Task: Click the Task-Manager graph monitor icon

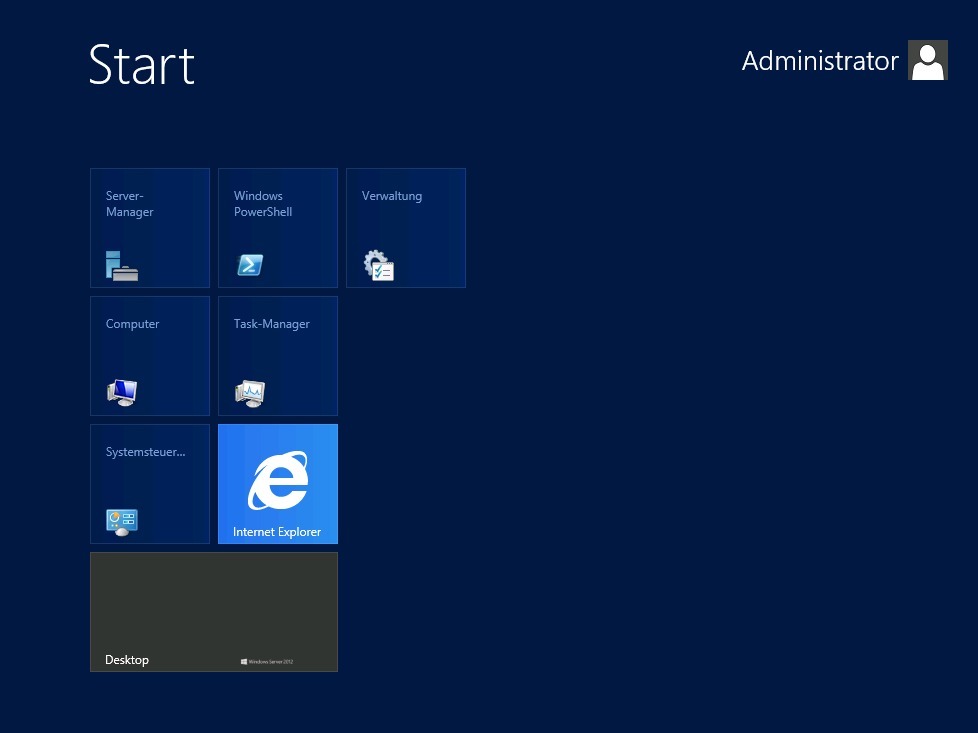Action: pos(249,393)
